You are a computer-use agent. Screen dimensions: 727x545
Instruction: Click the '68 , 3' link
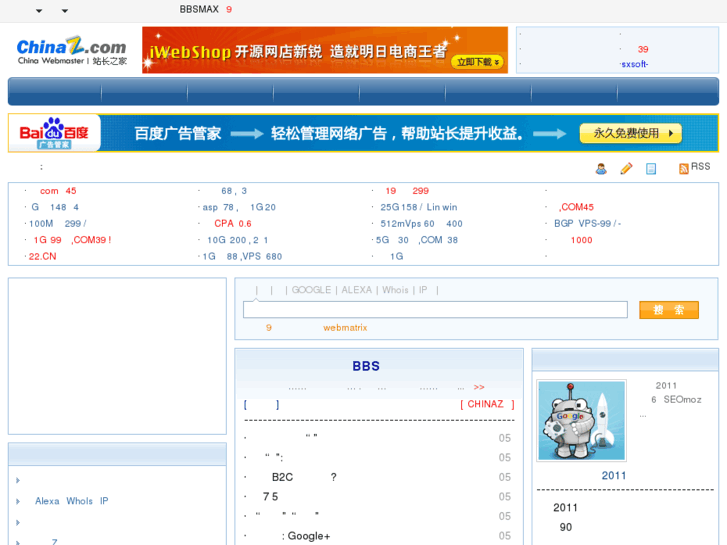(x=234, y=191)
